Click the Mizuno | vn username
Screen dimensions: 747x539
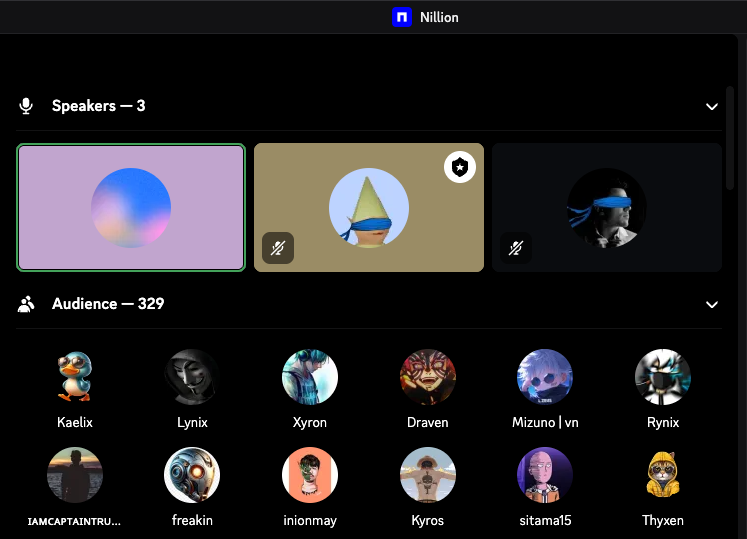[x=545, y=422]
